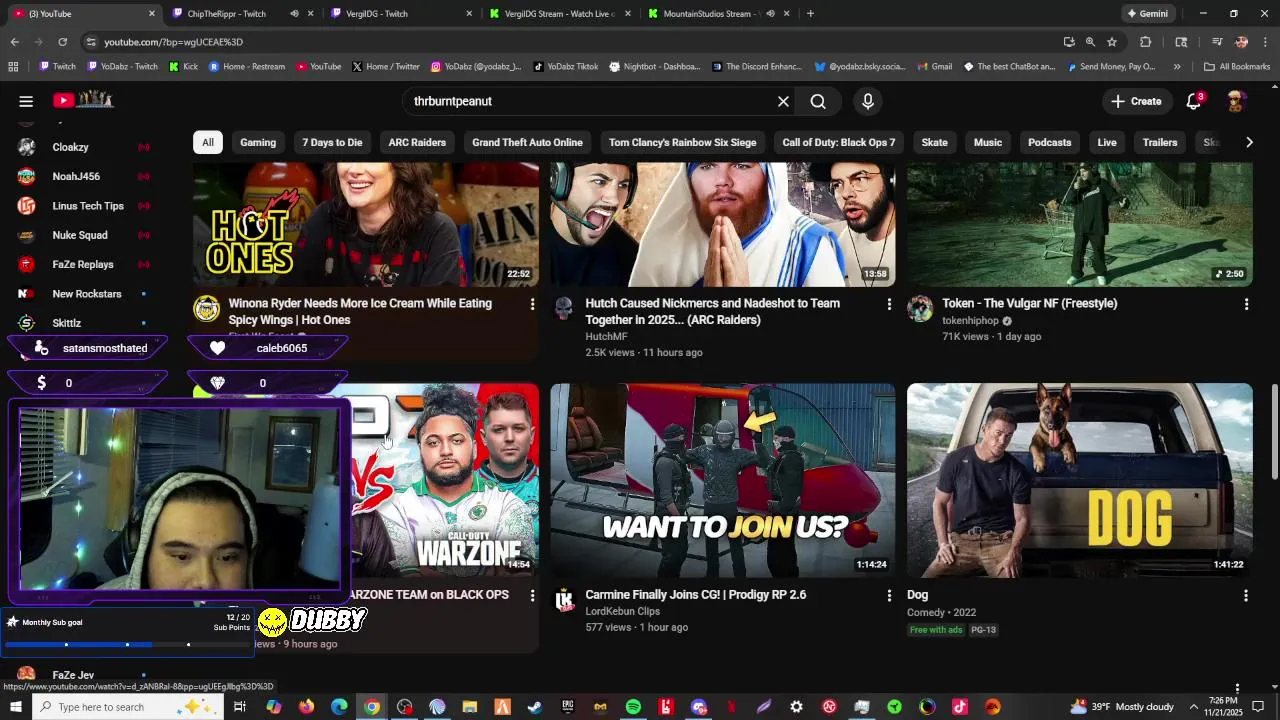This screenshot has width=1280, height=720.
Task: Clear the search box text
Action: (x=783, y=101)
